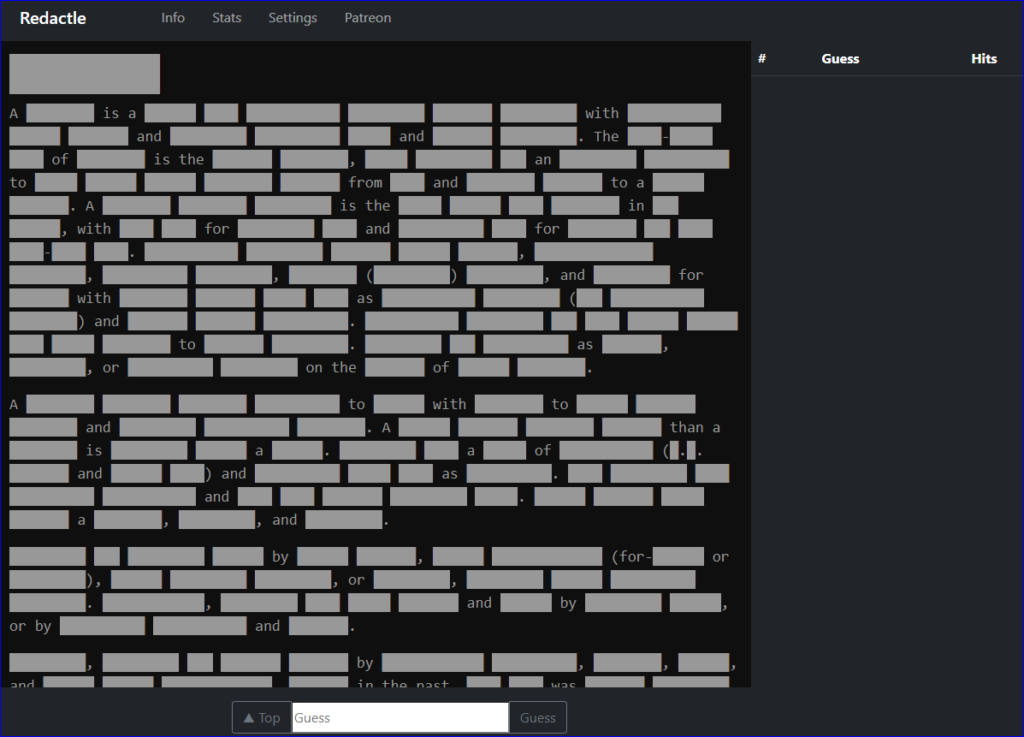This screenshot has width=1024, height=737.
Task: Click the redacted word just before "than a"
Action: click(631, 427)
